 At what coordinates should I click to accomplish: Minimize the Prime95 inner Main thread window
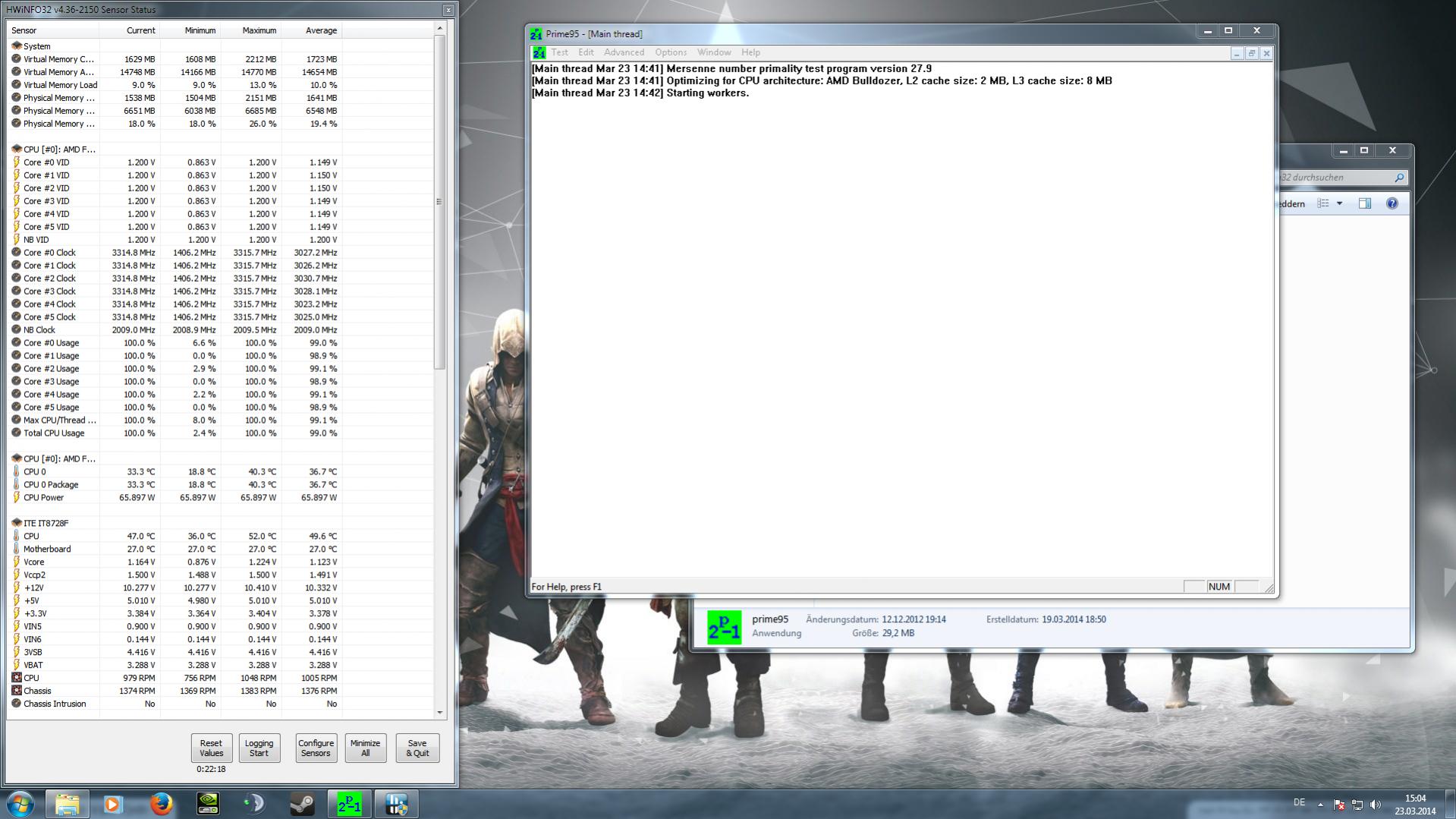(x=1237, y=53)
